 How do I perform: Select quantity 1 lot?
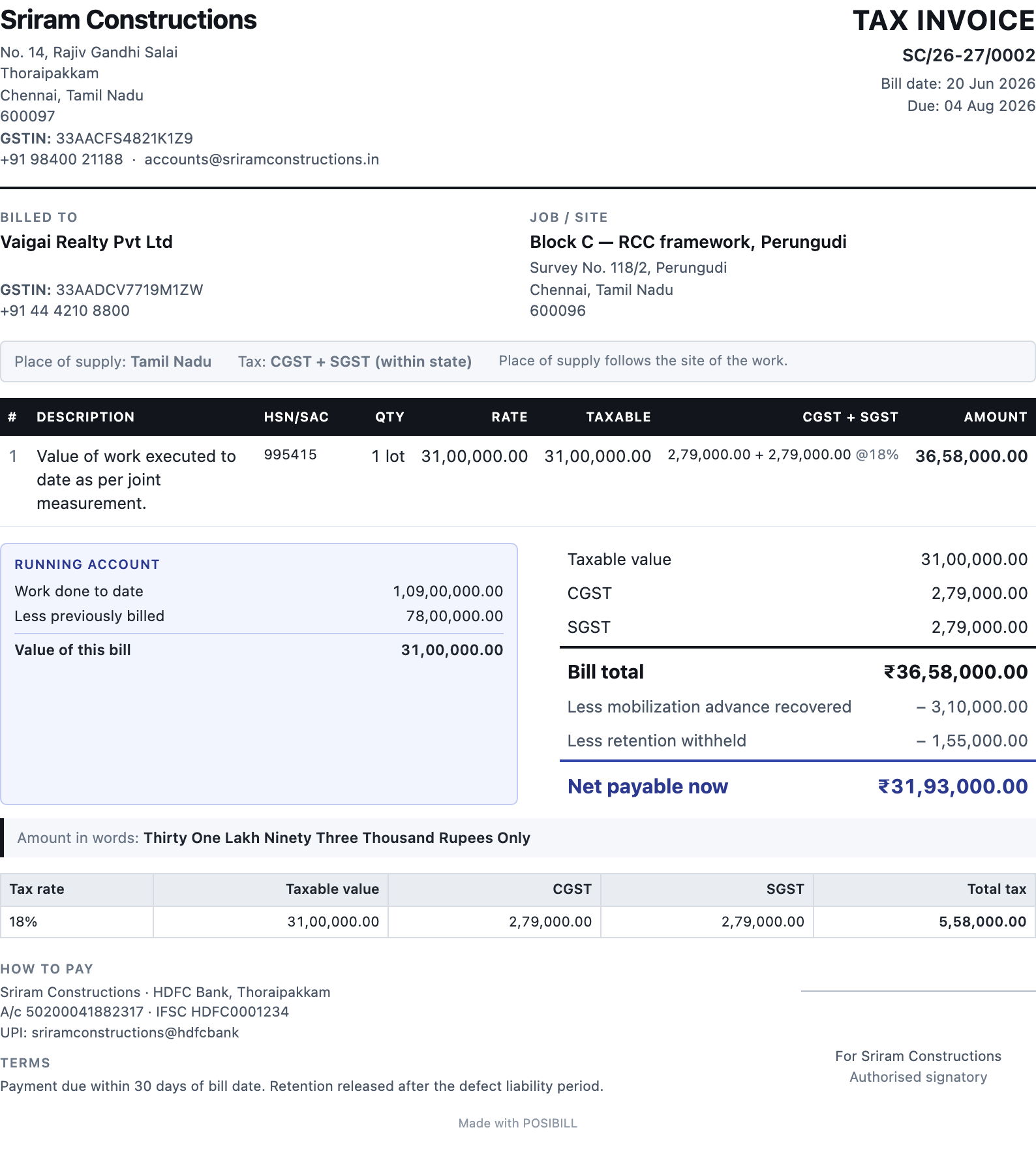click(x=388, y=456)
